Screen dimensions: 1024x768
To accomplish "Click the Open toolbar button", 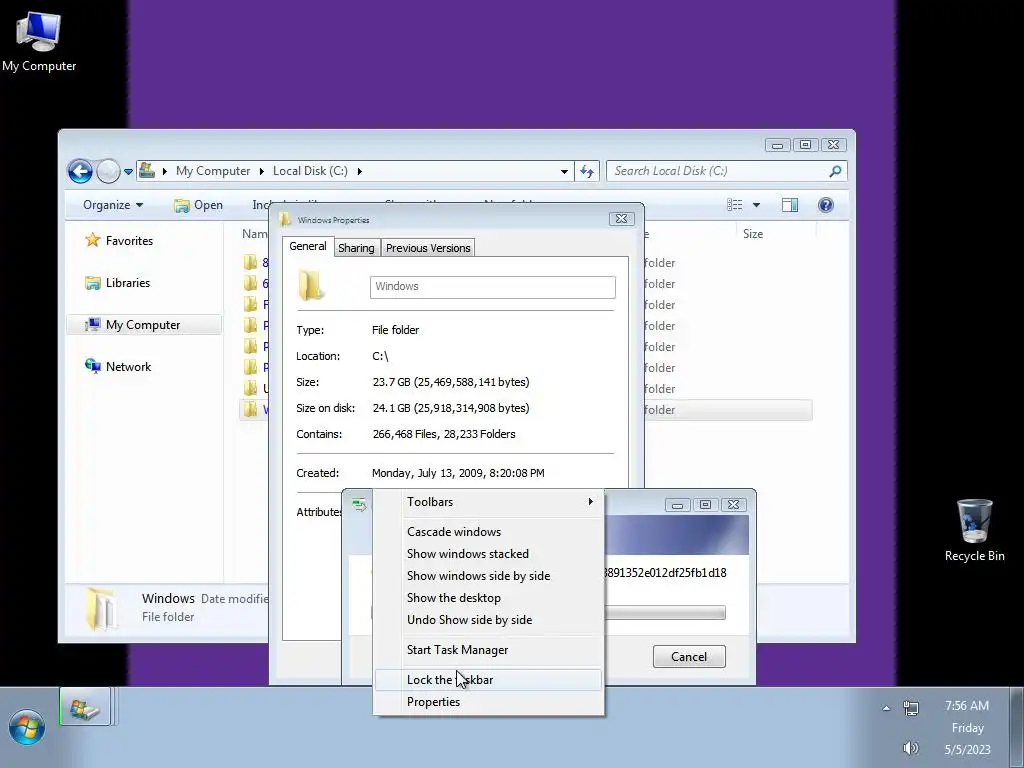I will point(199,205).
